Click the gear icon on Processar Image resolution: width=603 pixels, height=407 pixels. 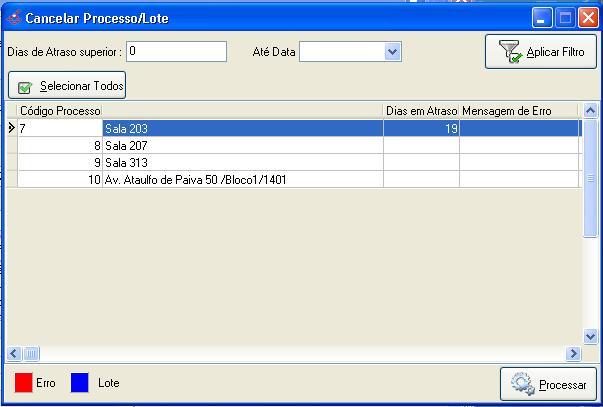click(x=522, y=384)
